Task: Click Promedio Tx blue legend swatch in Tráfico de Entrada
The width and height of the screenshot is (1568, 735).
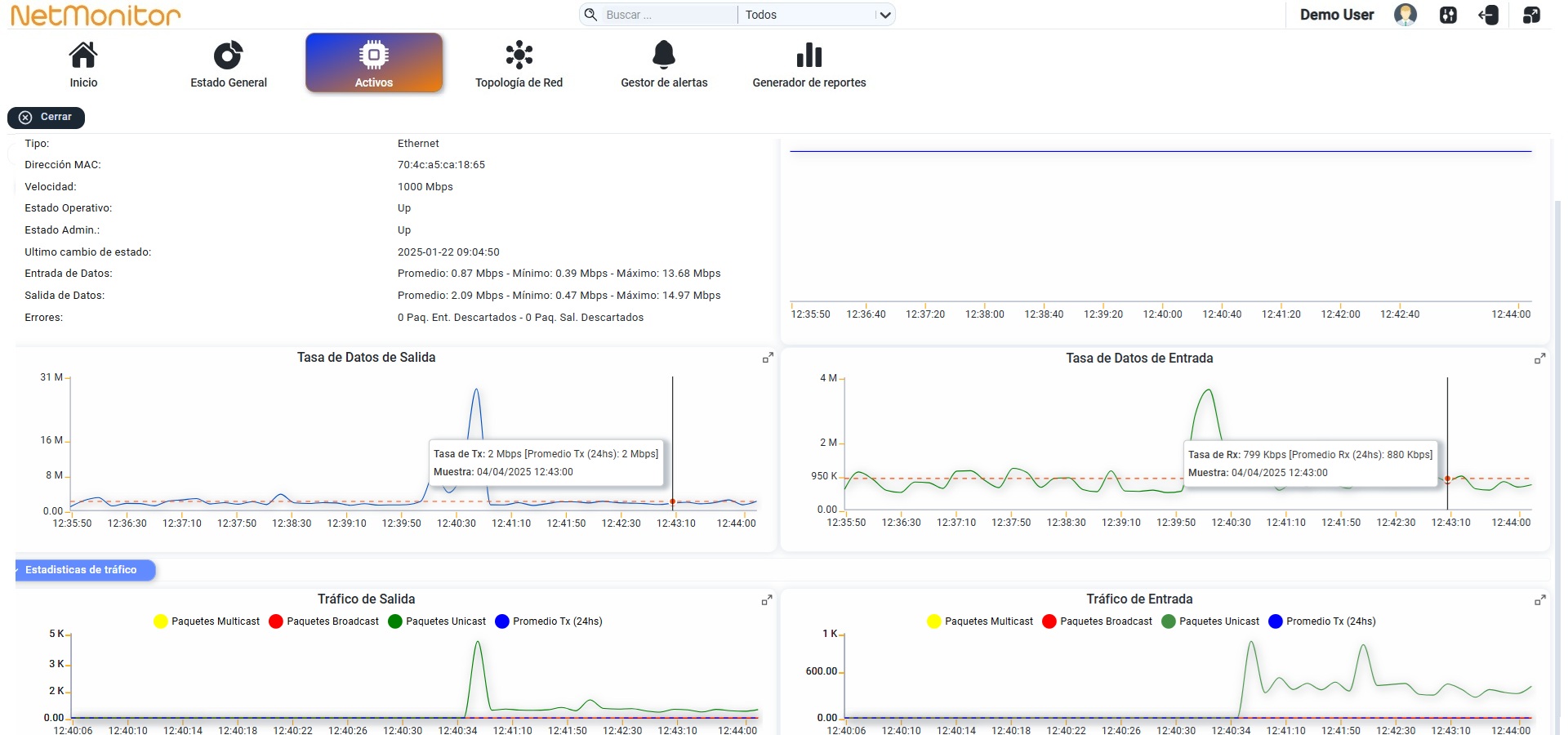Action: click(1276, 621)
